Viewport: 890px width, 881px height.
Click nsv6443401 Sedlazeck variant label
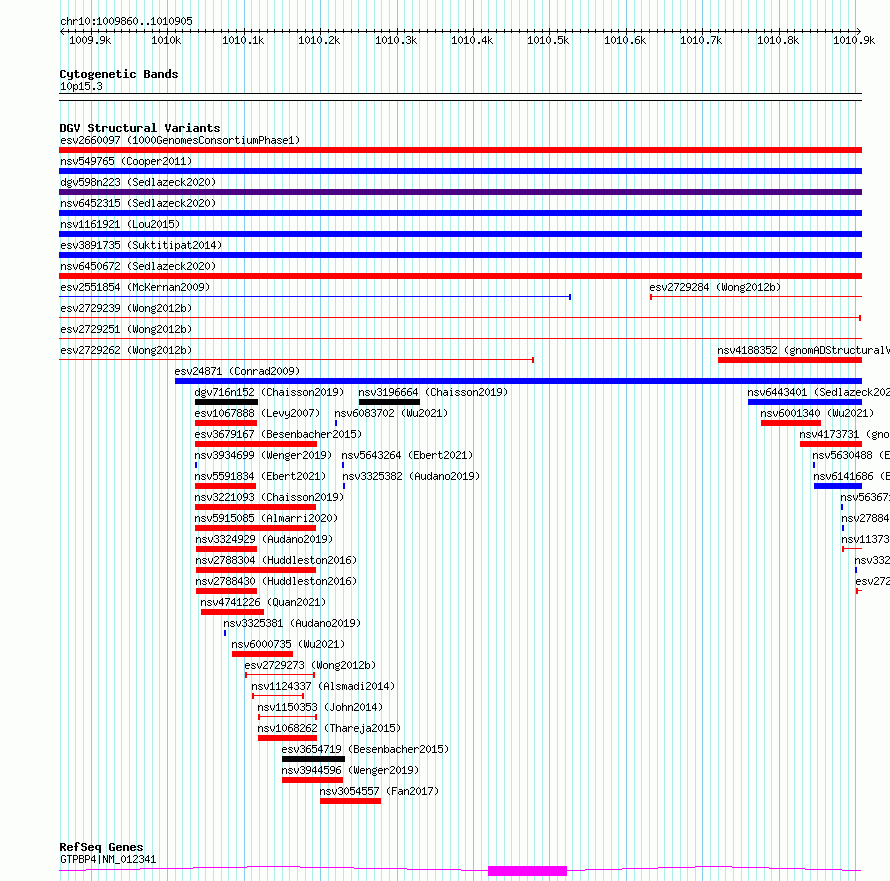coord(818,392)
